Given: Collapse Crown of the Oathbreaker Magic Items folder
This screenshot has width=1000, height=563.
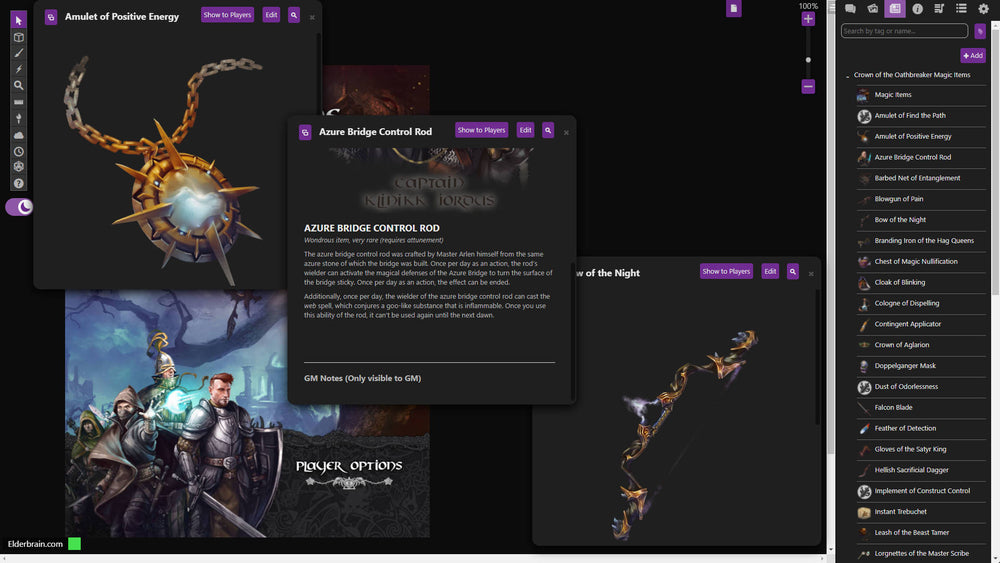Looking at the screenshot, I should coord(848,75).
